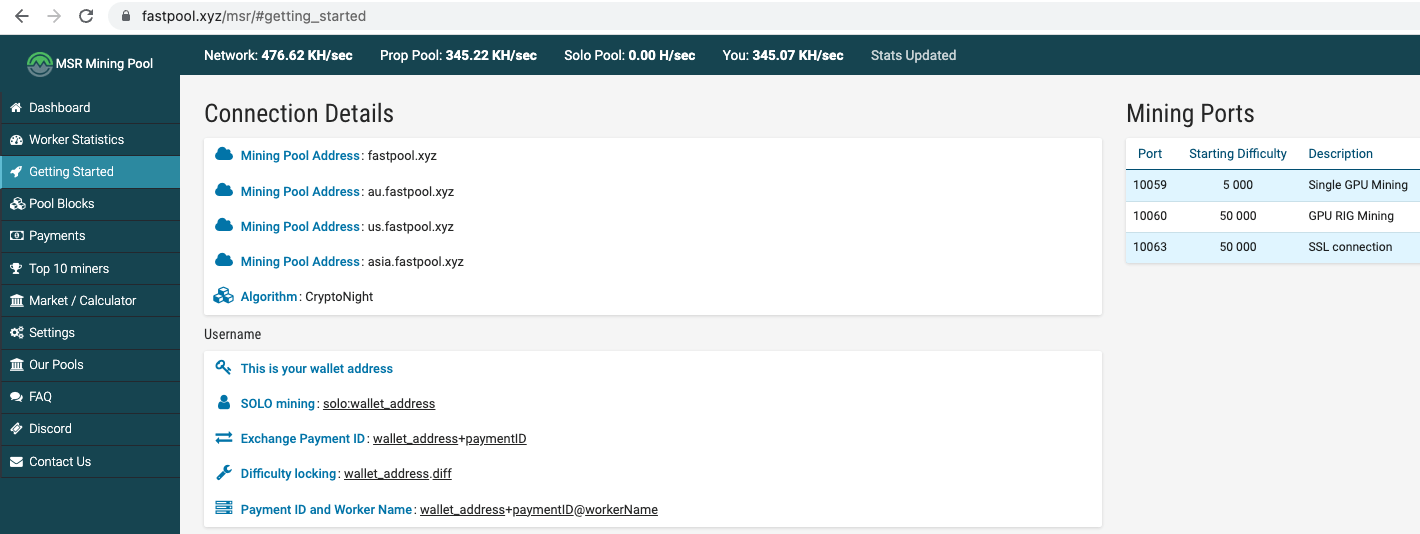Click the browser forward arrow
The width and height of the screenshot is (1420, 534).
pos(54,16)
